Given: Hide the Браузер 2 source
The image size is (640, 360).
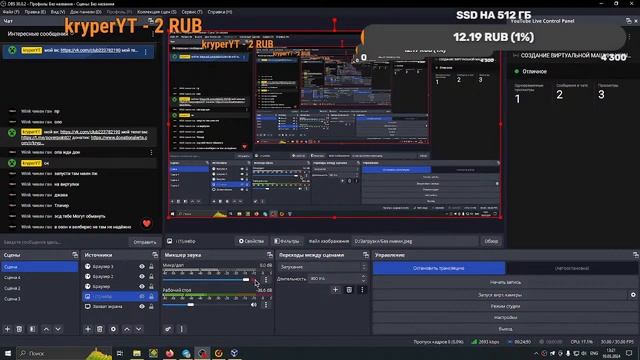Looking at the screenshot, I should (142, 276).
